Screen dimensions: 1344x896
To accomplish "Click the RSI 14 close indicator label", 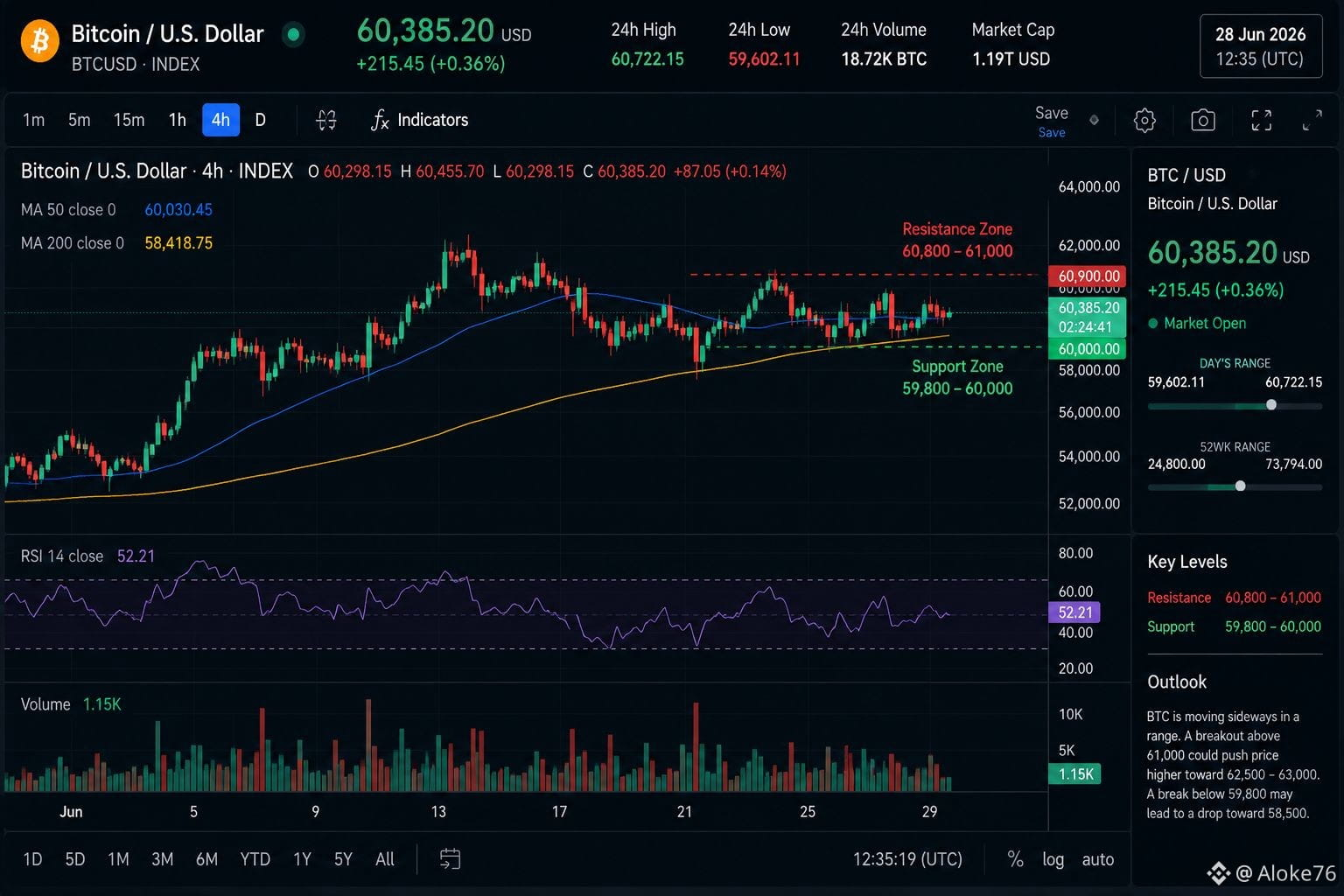I will 62,556.
